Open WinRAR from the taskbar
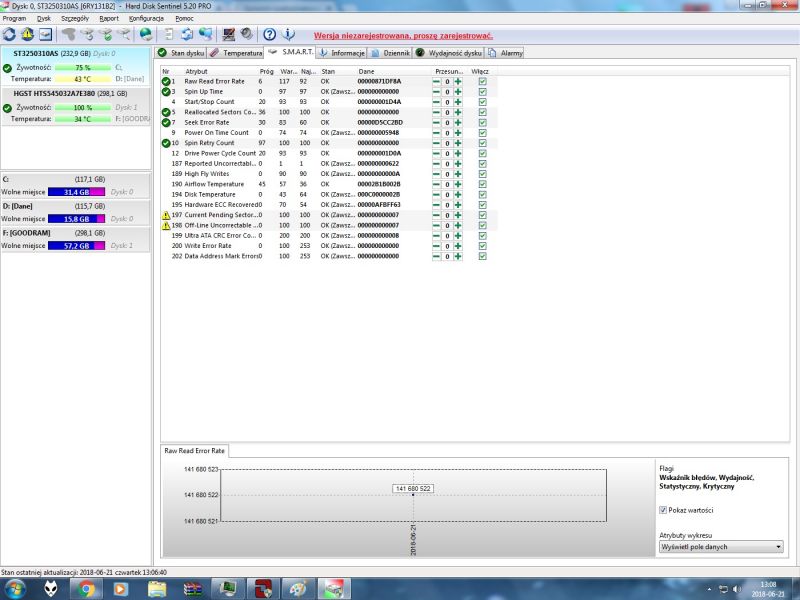Viewport: 800px width, 600px height. pyautogui.click(x=192, y=589)
